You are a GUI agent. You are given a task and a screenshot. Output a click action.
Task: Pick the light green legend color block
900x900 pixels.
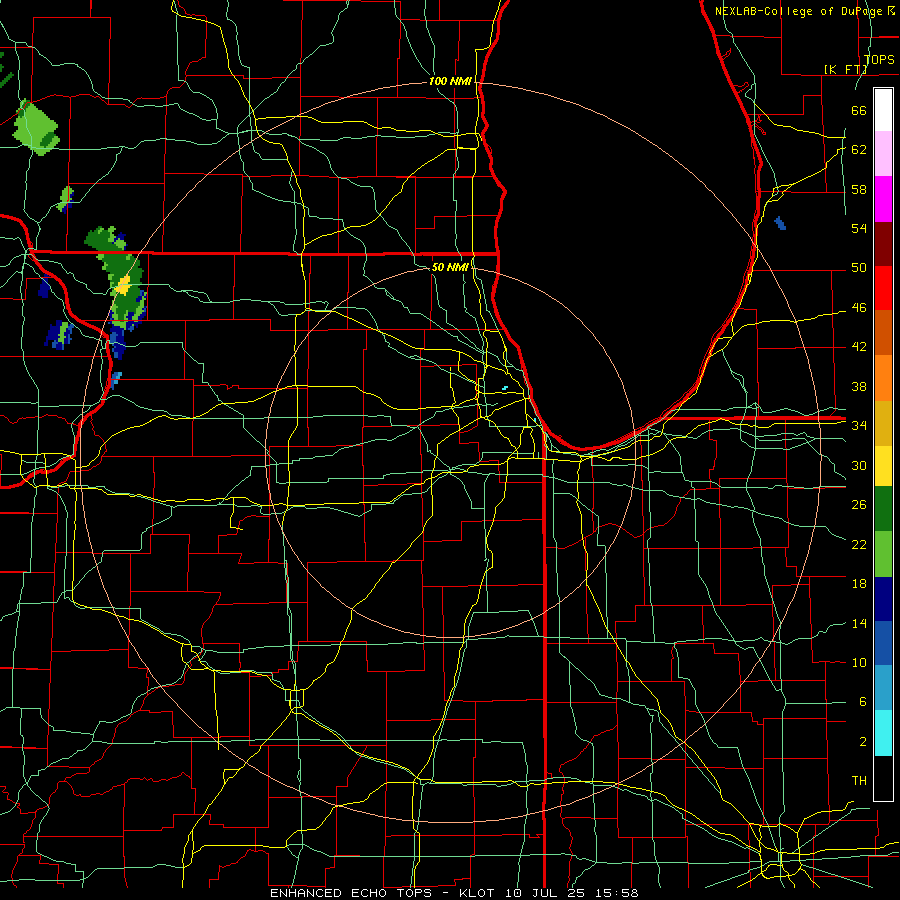coord(883,554)
